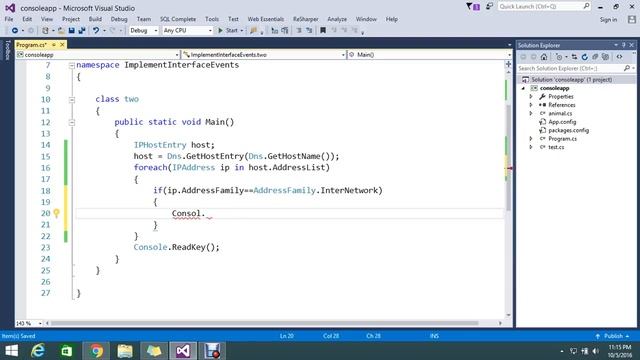Click the feedback icon next to Quick Launch

489,7
